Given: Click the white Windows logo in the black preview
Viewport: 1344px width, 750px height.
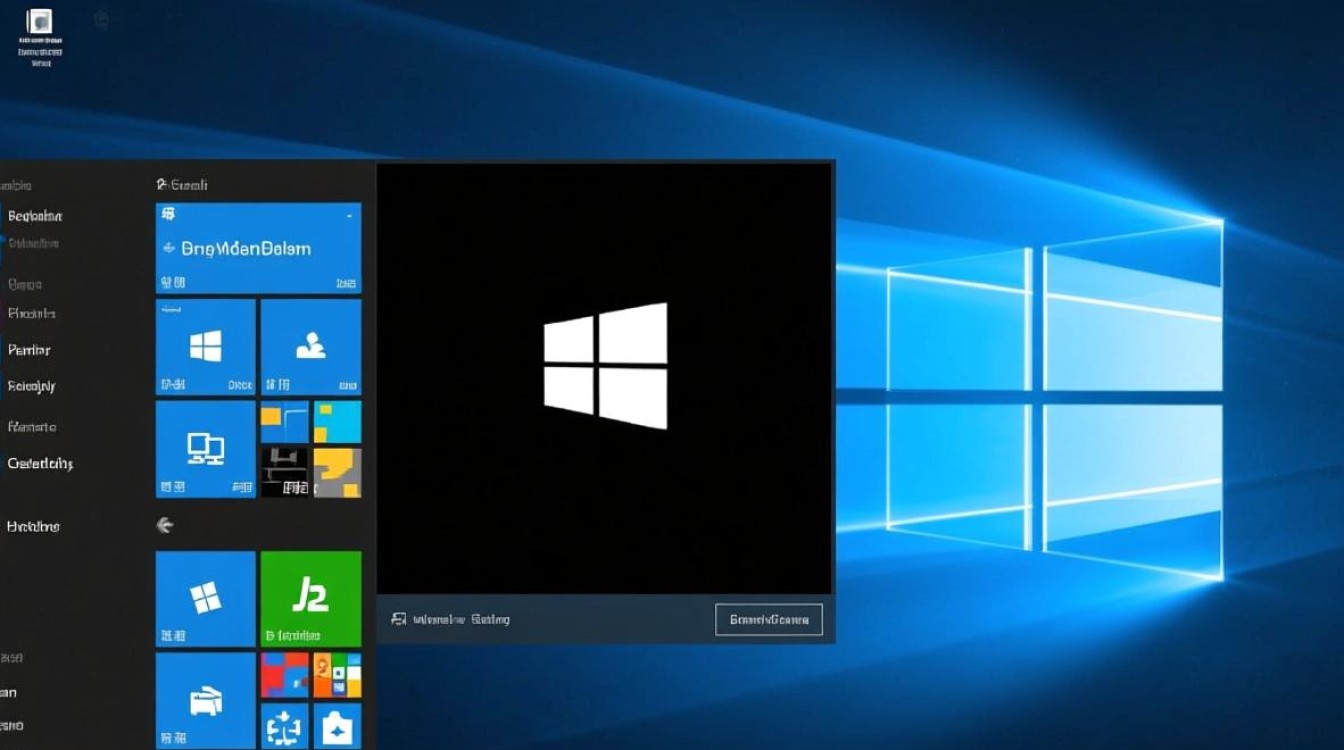Looking at the screenshot, I should pos(604,367).
